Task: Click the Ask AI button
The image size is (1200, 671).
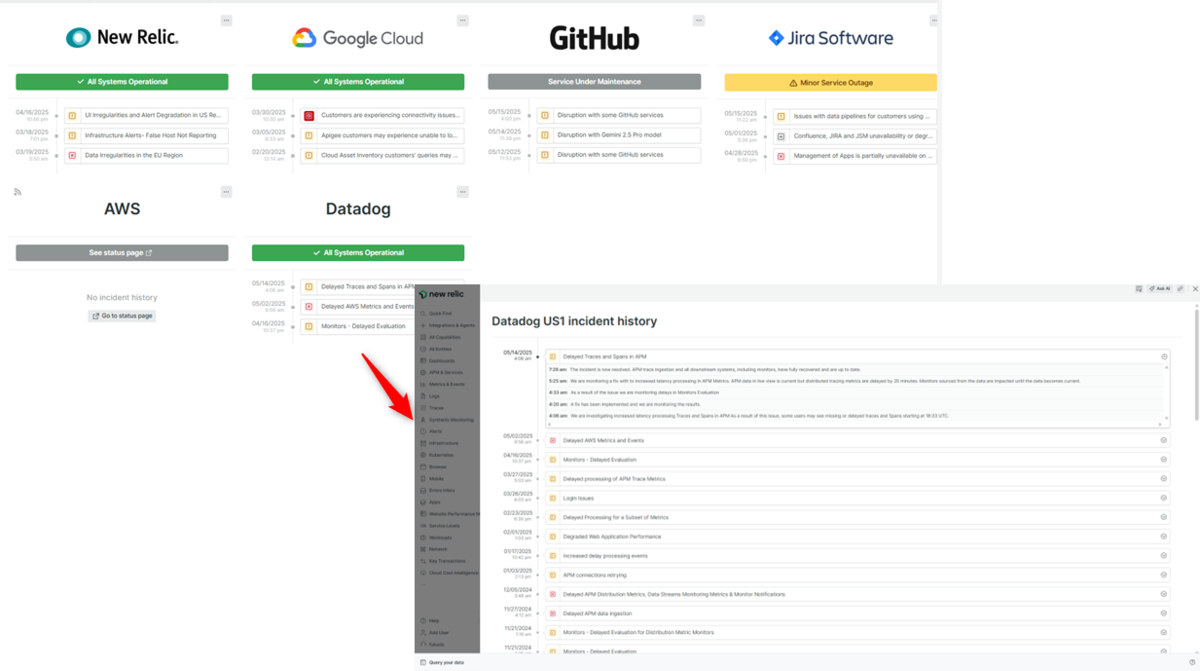Action: pyautogui.click(x=1159, y=289)
